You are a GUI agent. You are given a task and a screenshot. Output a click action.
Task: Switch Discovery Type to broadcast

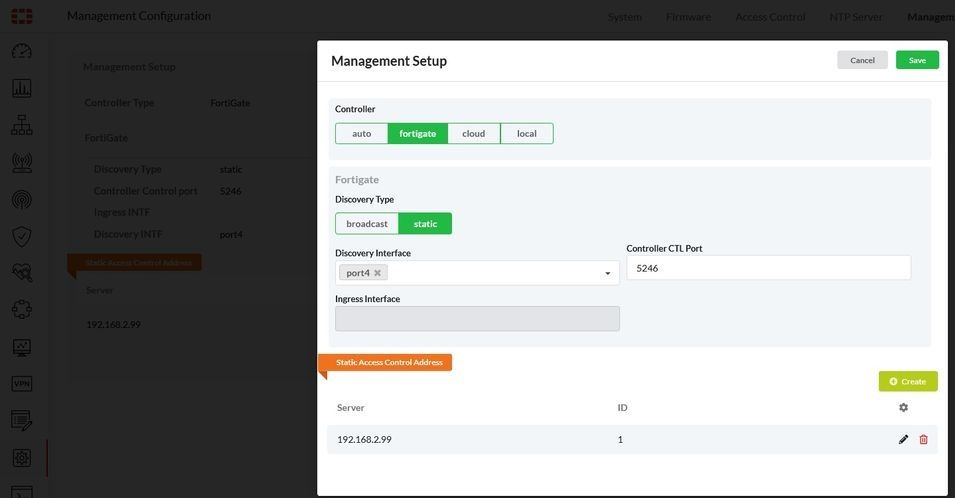[367, 224]
